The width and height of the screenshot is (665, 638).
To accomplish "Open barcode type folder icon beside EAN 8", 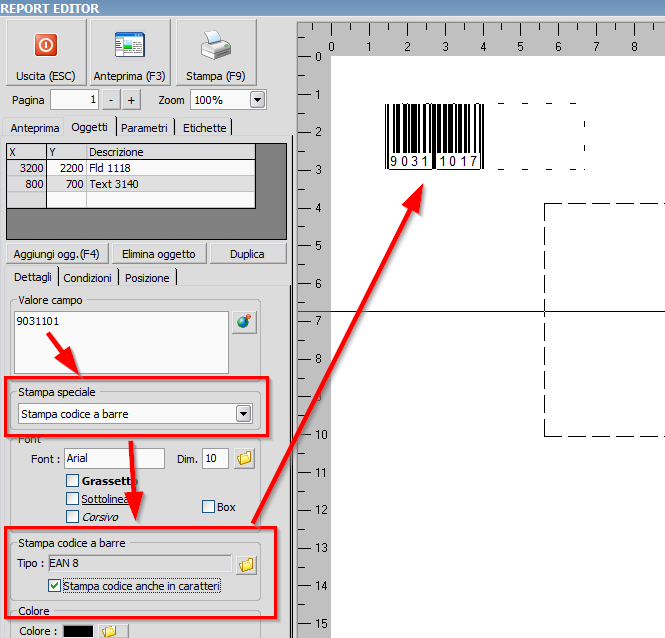I will click(x=246, y=564).
